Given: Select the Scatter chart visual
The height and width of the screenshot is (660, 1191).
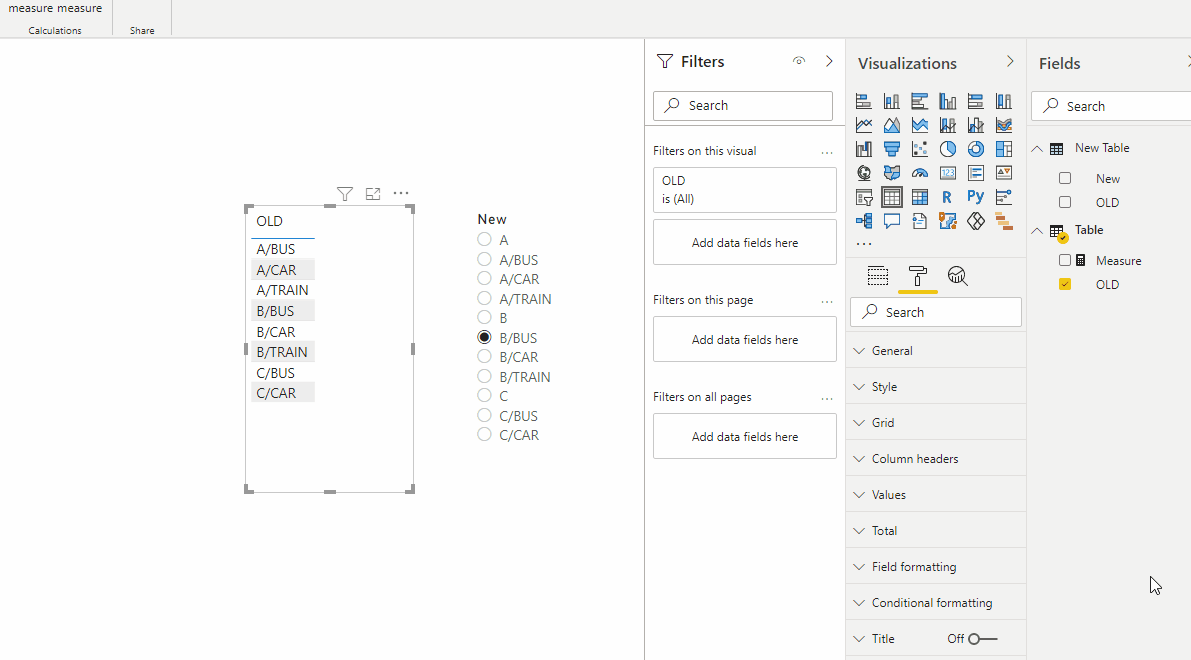Looking at the screenshot, I should coord(920,149).
